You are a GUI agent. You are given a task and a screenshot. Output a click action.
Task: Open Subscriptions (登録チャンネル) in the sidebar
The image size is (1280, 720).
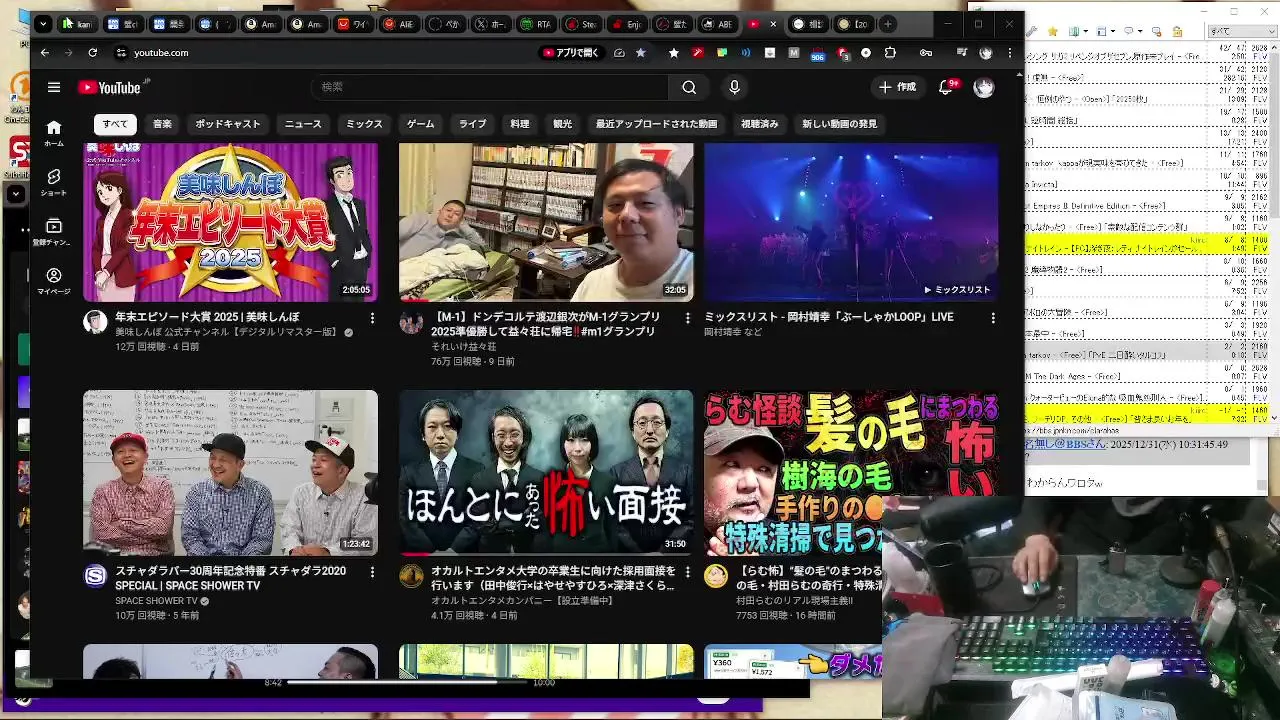54,232
